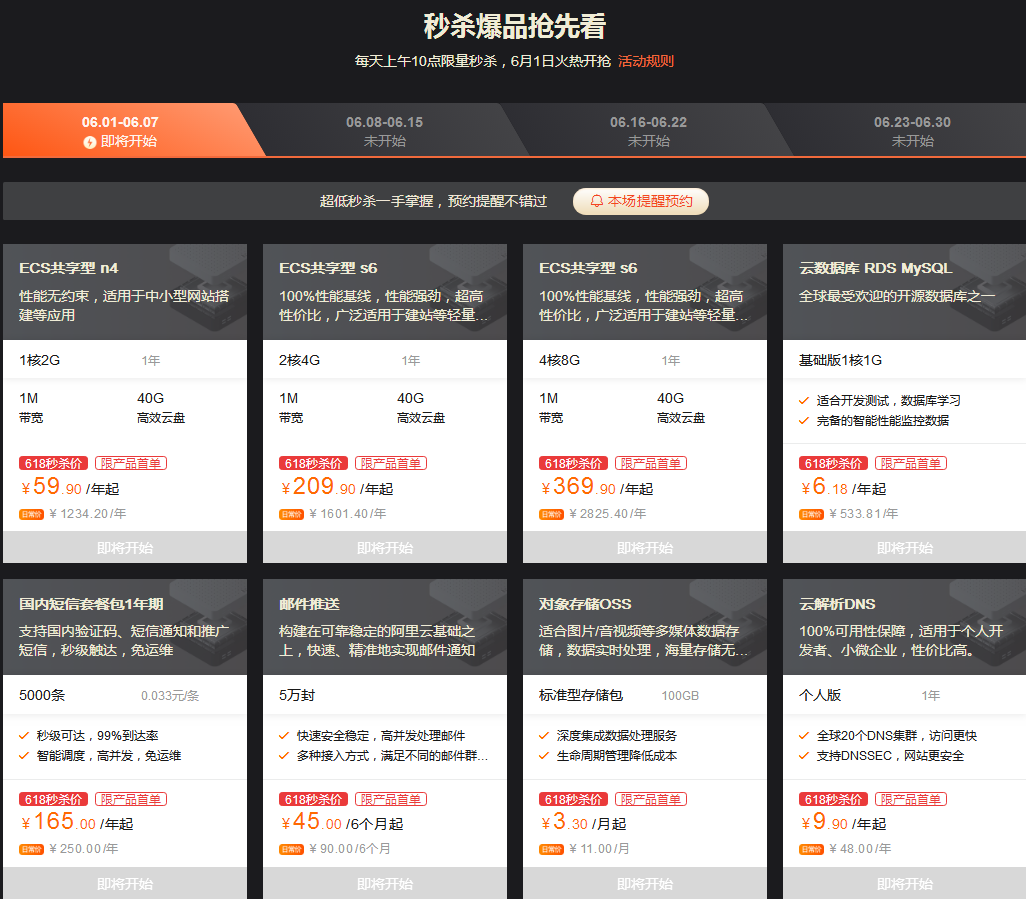Click 即将开始 button under 云数据库 RDS MySQL
Screen dimensions: 1026x899
904,548
